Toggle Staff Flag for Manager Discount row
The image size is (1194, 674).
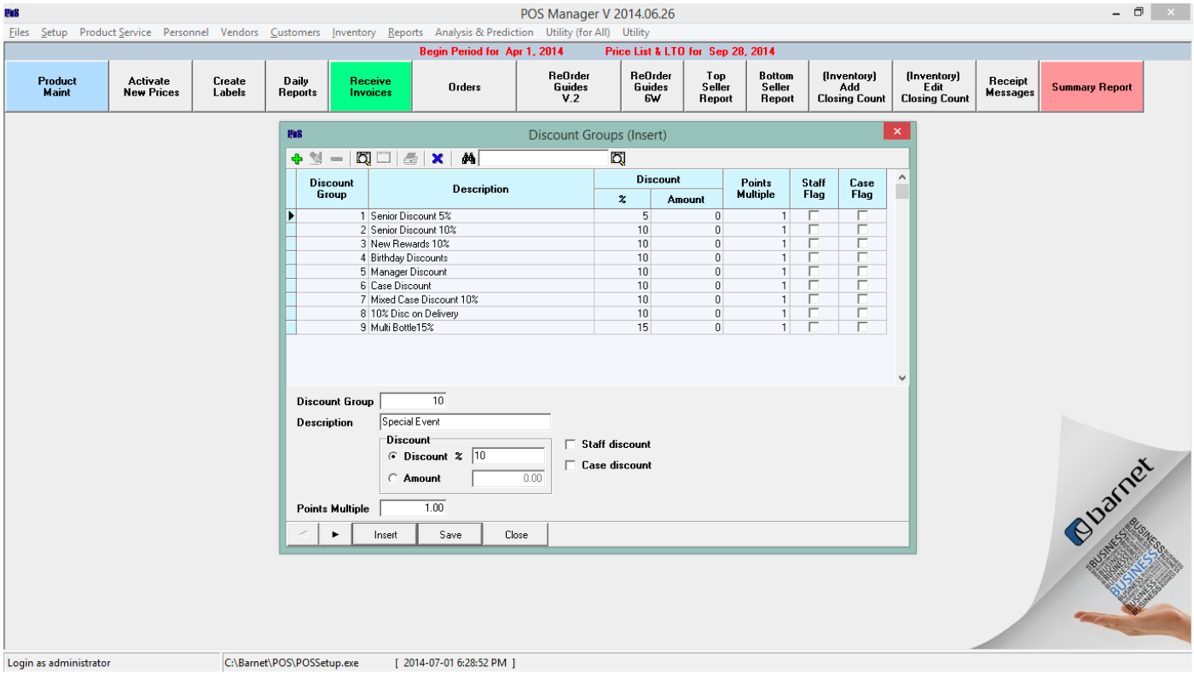point(814,272)
